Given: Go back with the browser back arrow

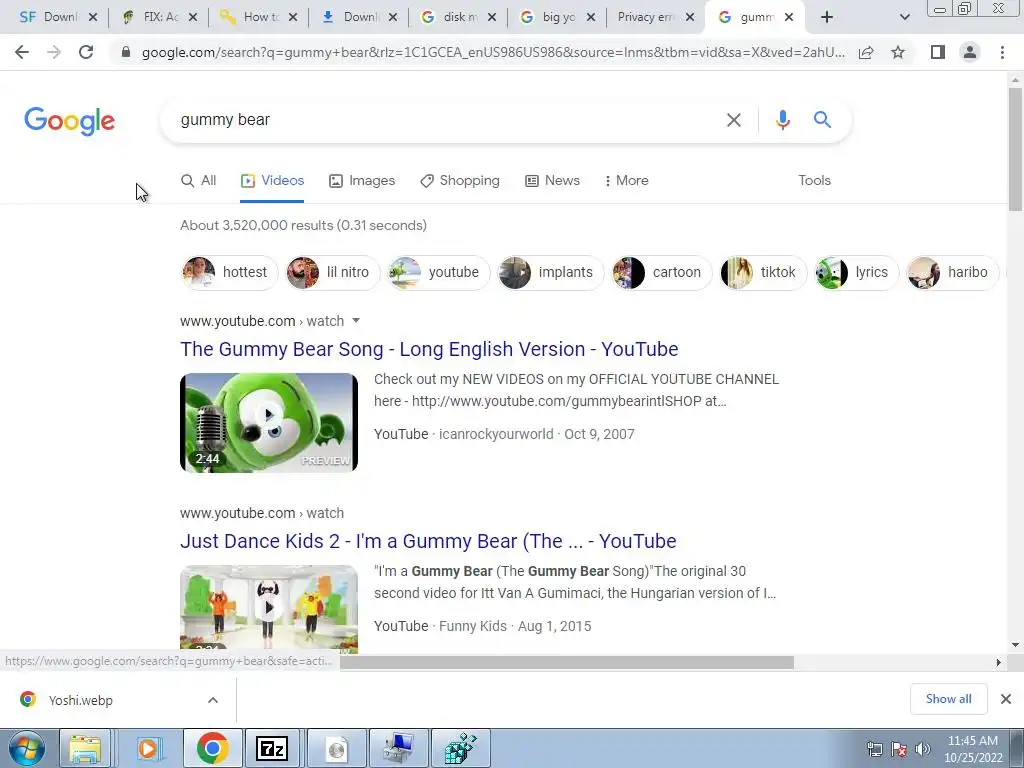Looking at the screenshot, I should pos(22,52).
